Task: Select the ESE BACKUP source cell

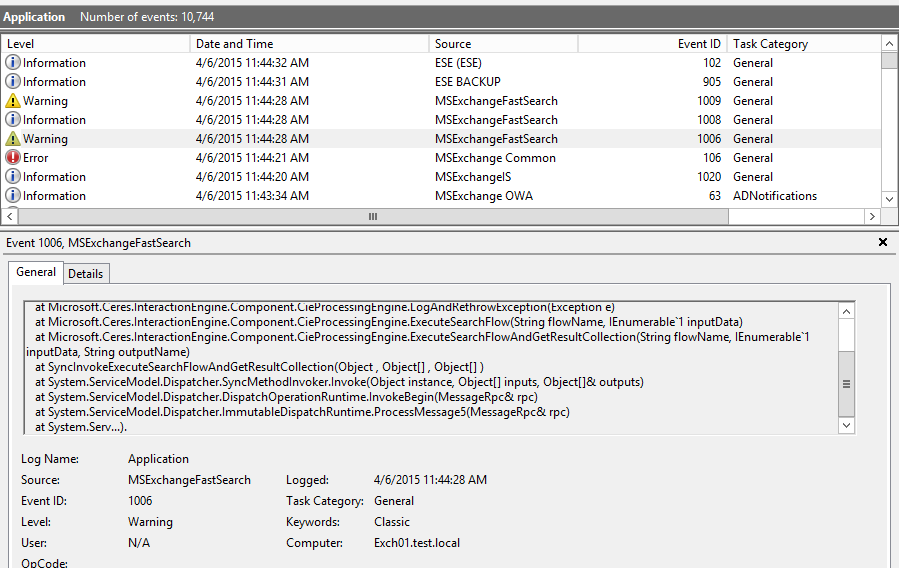Action: click(468, 81)
